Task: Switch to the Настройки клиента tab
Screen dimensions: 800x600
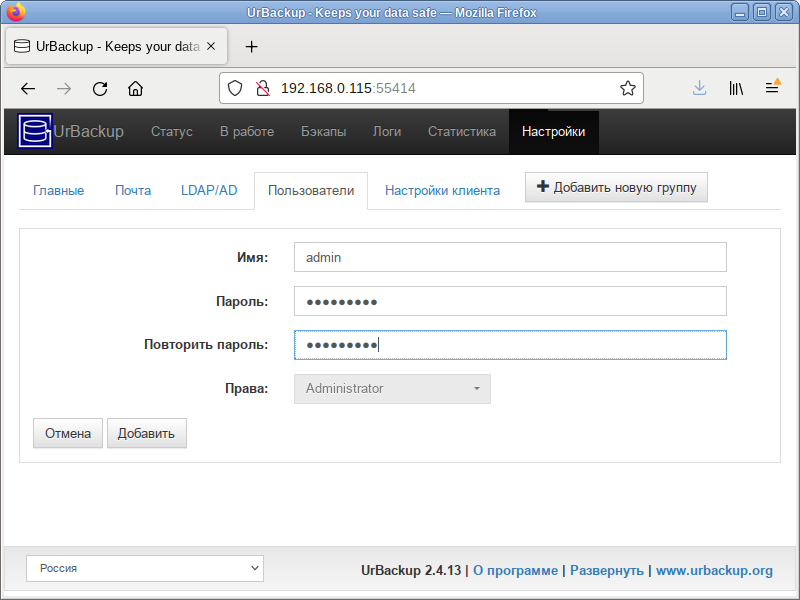Action: [442, 190]
